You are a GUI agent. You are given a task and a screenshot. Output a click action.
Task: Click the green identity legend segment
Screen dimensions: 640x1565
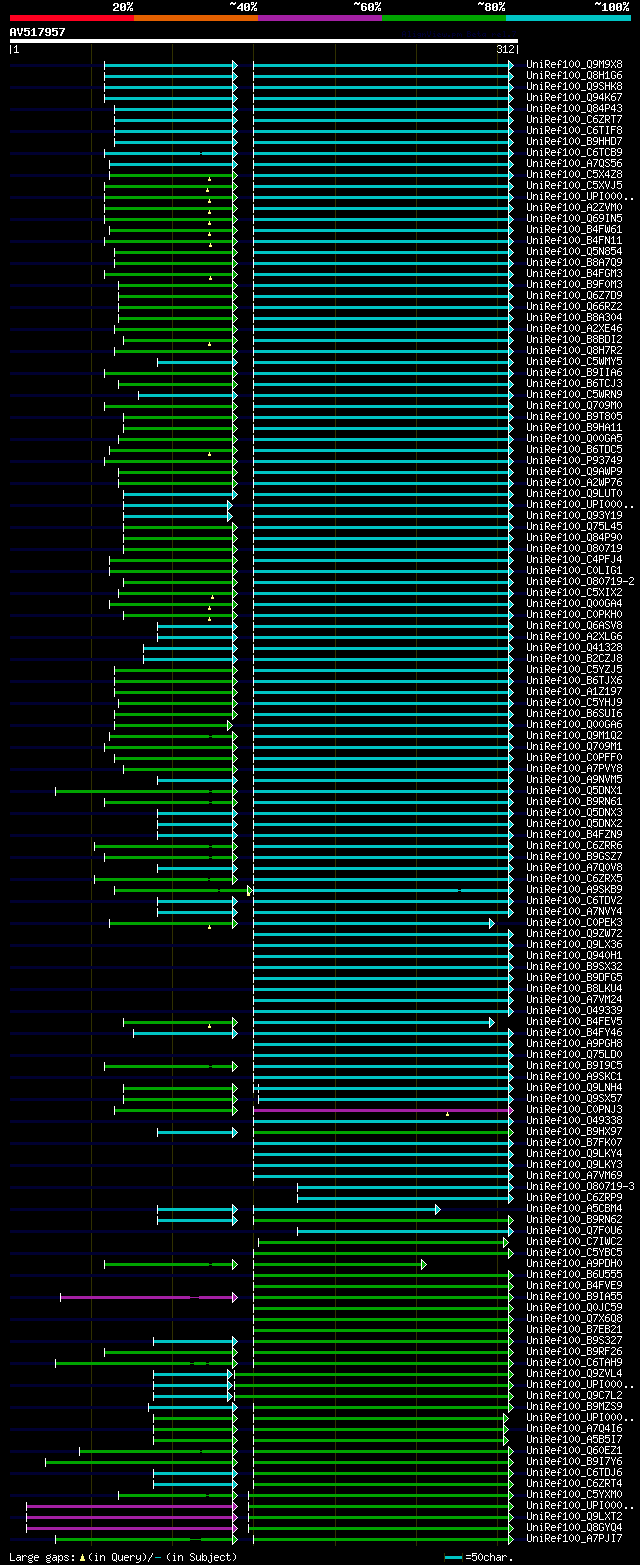pos(444,18)
